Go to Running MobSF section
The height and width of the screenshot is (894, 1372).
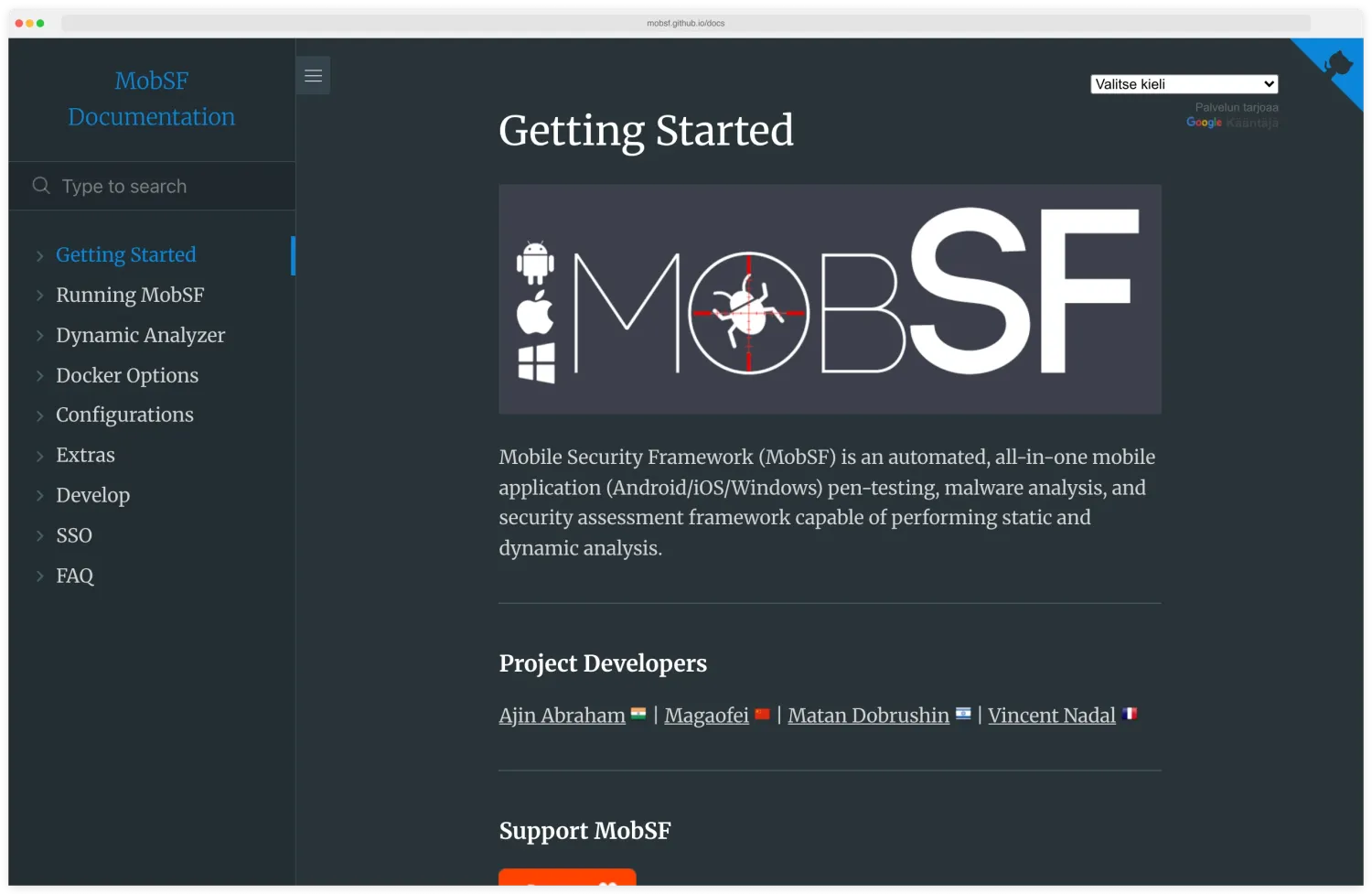[x=130, y=295]
